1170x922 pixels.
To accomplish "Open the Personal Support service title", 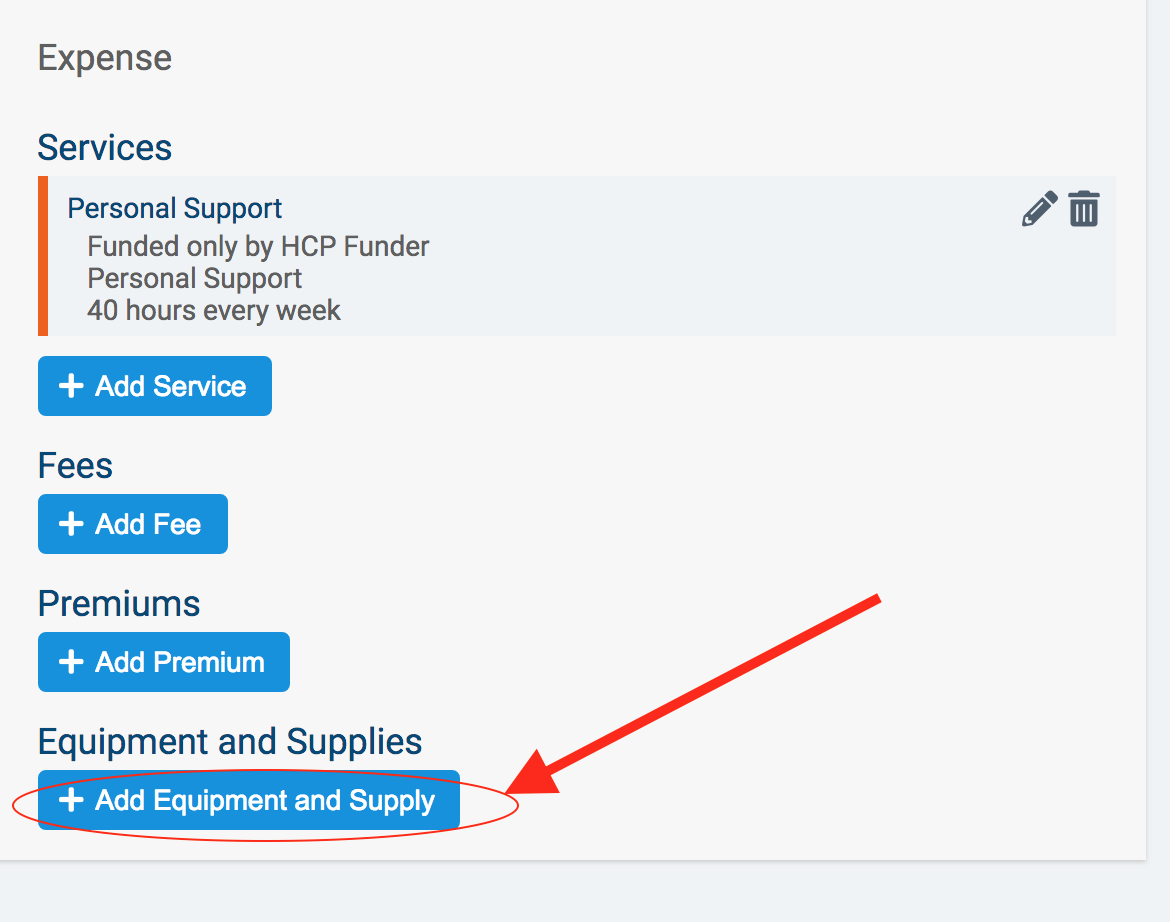I will click(x=175, y=208).
